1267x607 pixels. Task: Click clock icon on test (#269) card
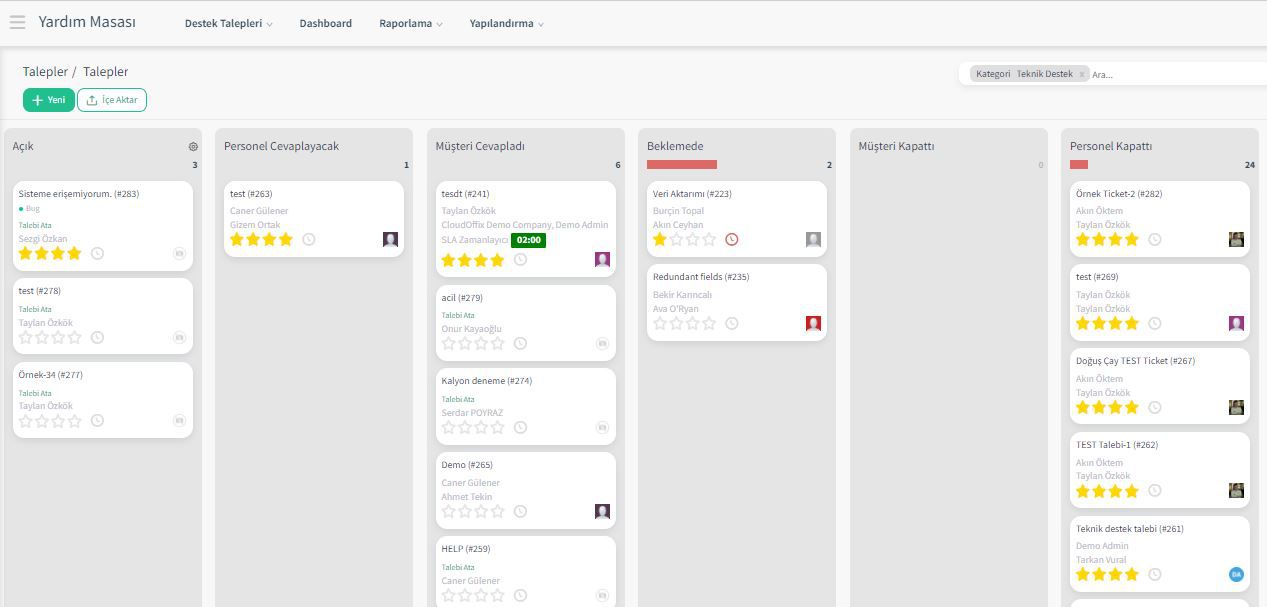[1155, 324]
